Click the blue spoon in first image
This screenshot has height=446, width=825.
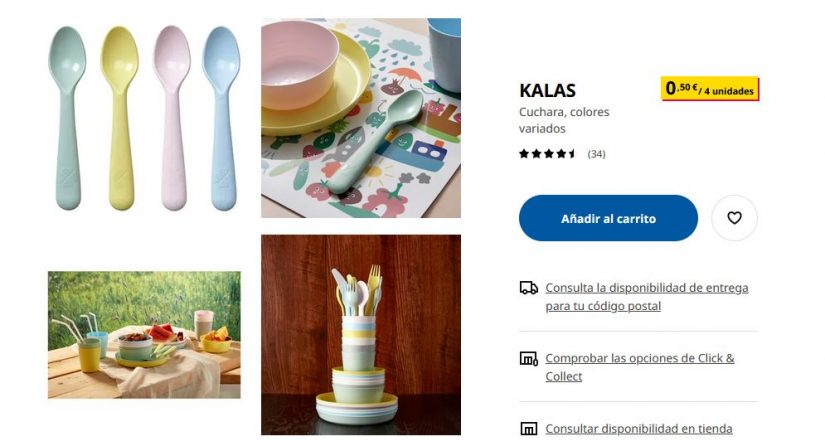pos(222,118)
